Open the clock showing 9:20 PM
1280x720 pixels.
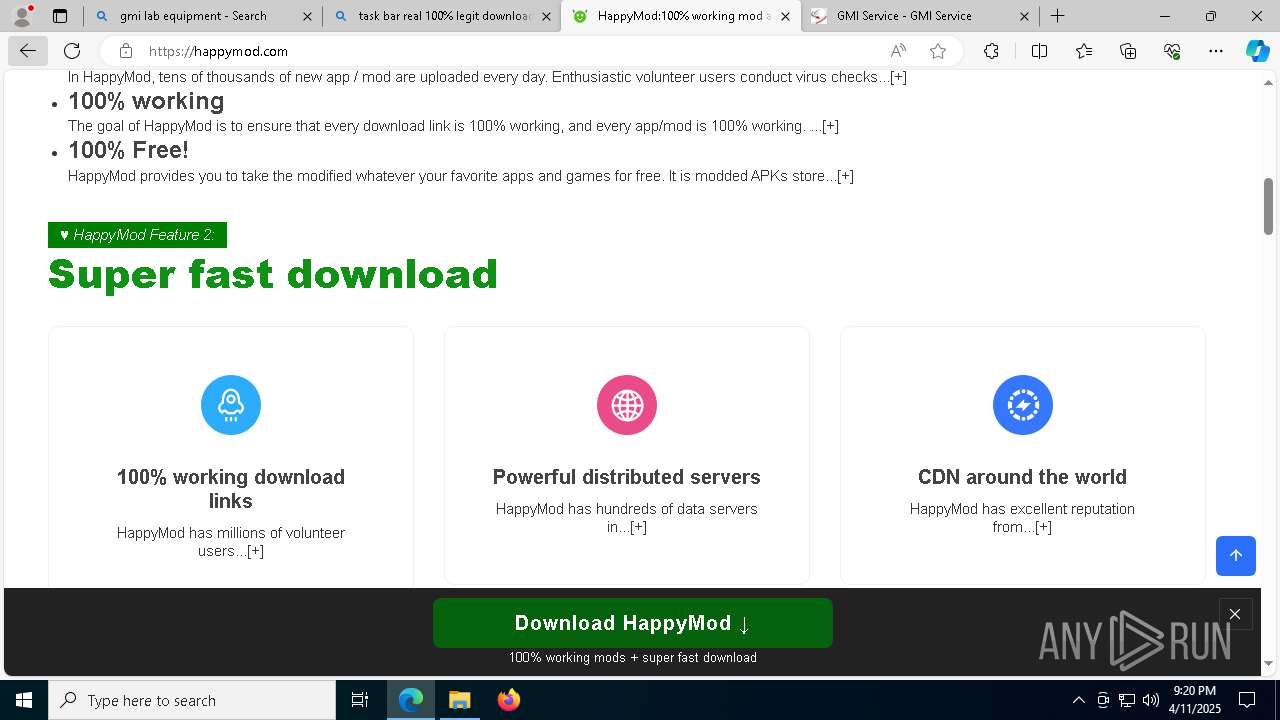pyautogui.click(x=1195, y=700)
